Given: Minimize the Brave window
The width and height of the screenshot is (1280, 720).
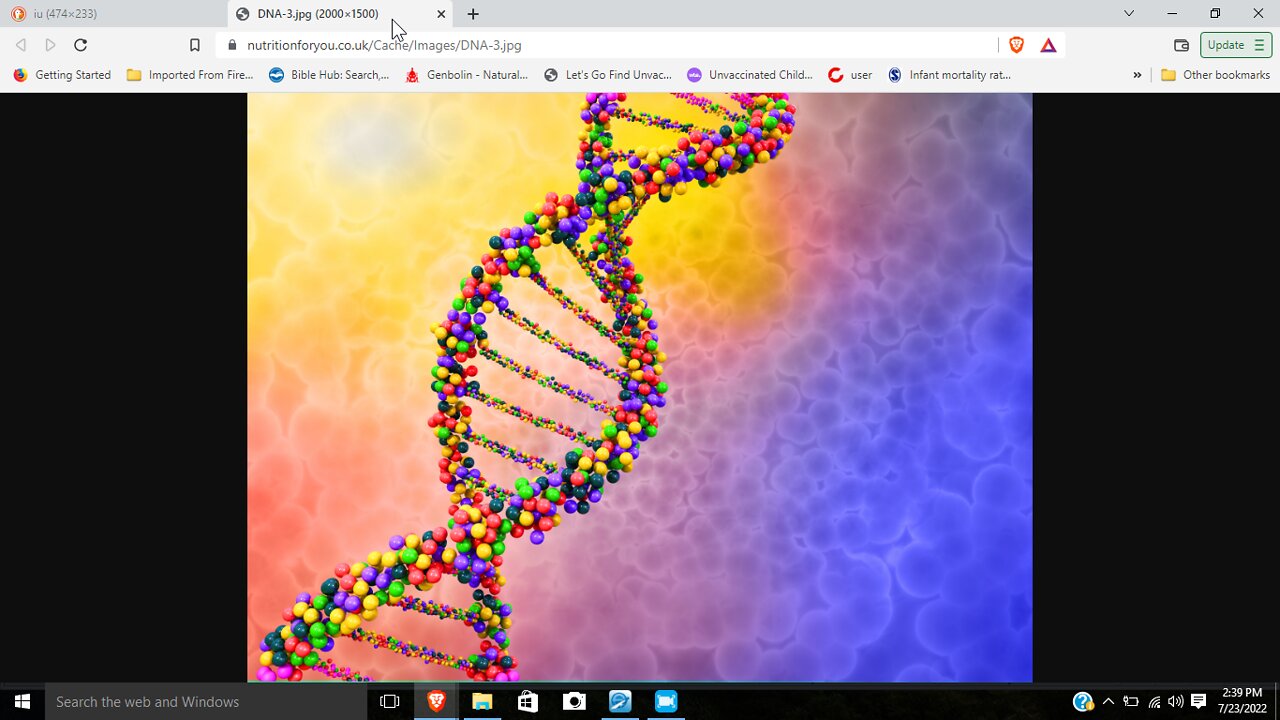Looking at the screenshot, I should [1172, 14].
